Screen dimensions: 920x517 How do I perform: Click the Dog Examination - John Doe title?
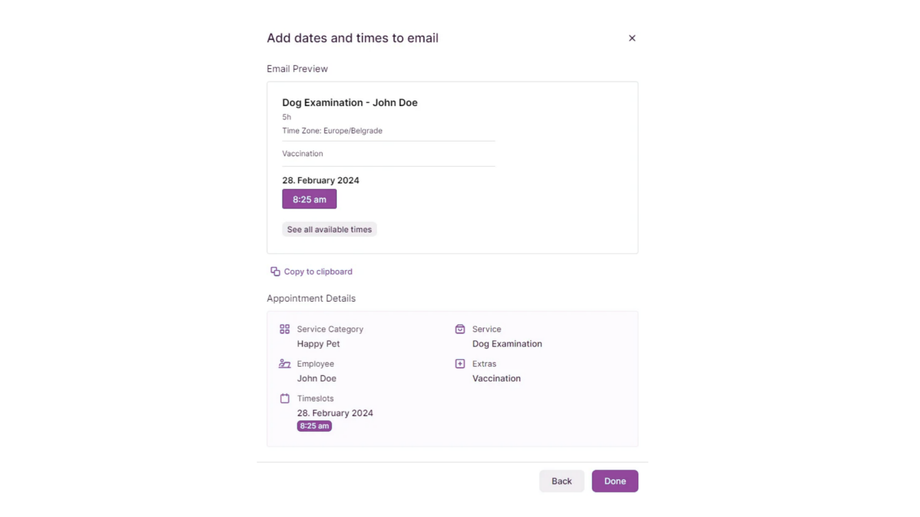click(x=350, y=103)
